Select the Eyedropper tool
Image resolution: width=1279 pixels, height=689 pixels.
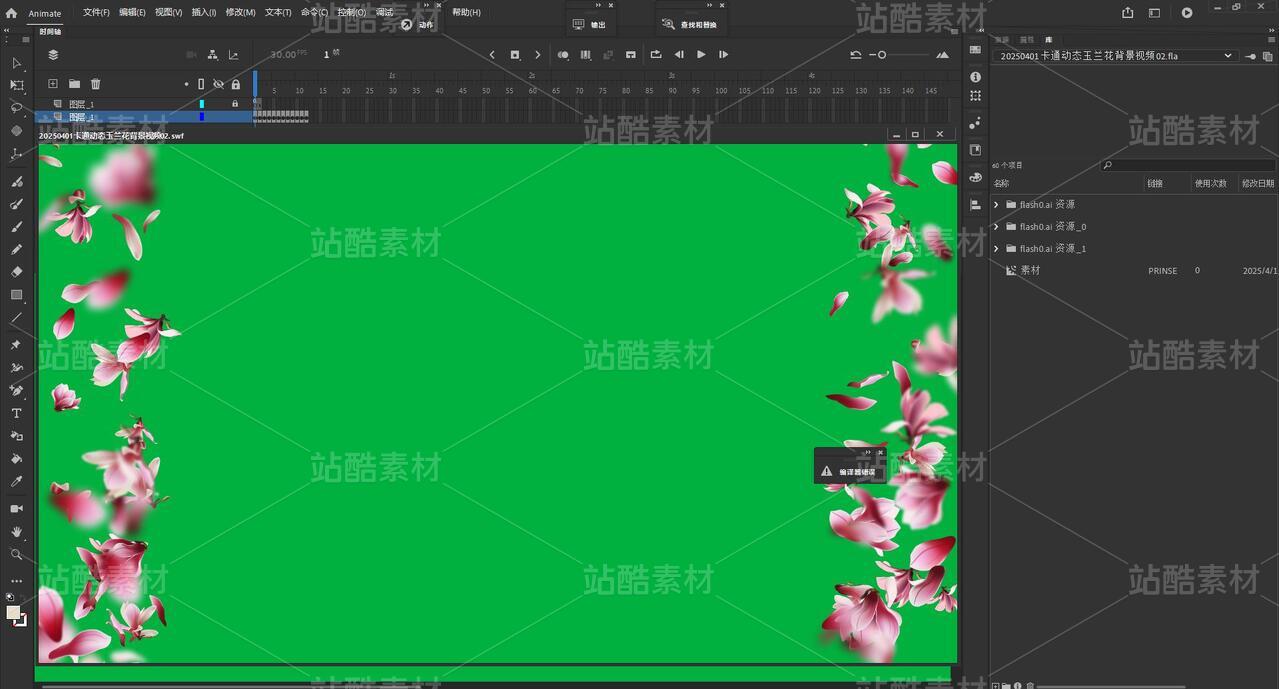coord(16,482)
